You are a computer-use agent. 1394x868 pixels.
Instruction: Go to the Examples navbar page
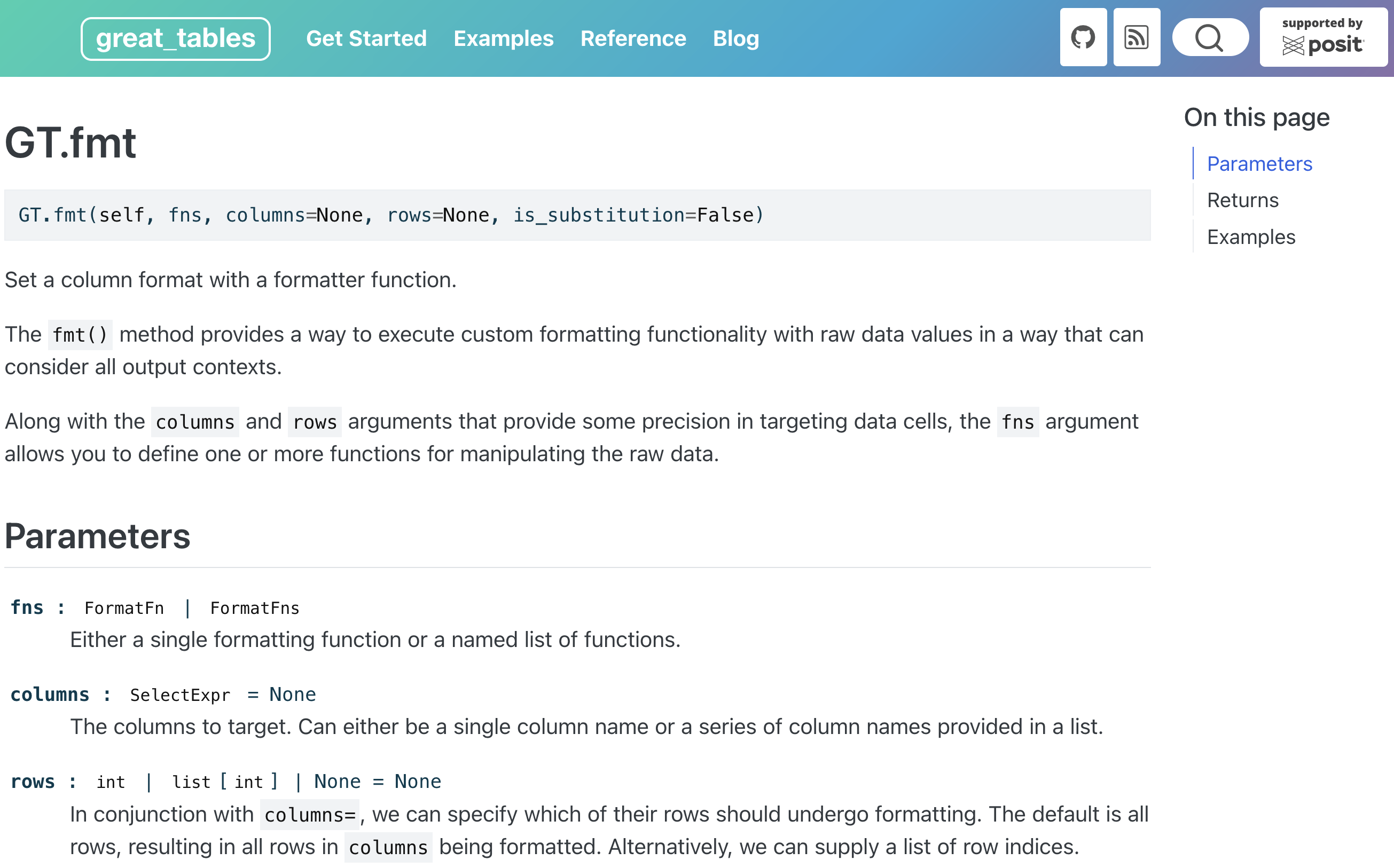(503, 38)
